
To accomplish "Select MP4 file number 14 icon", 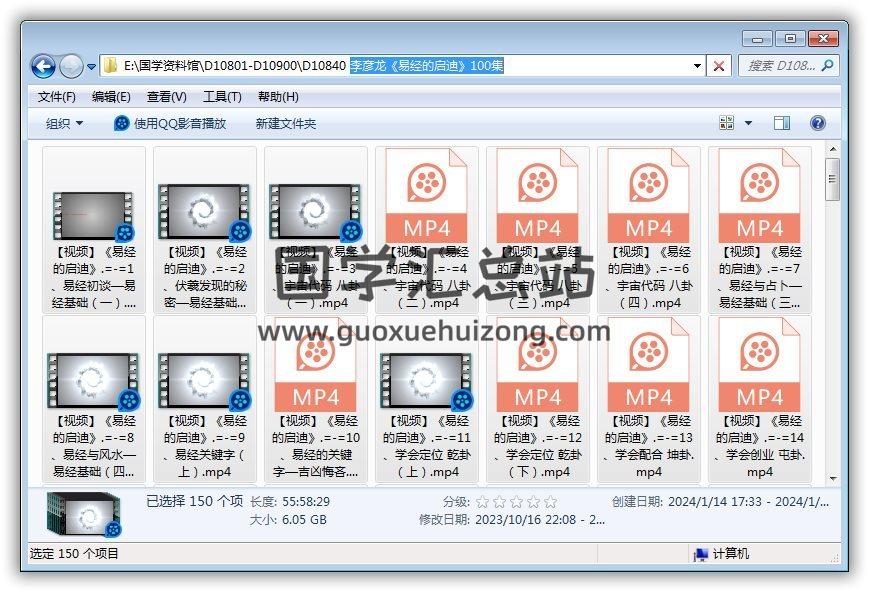I will (760, 365).
